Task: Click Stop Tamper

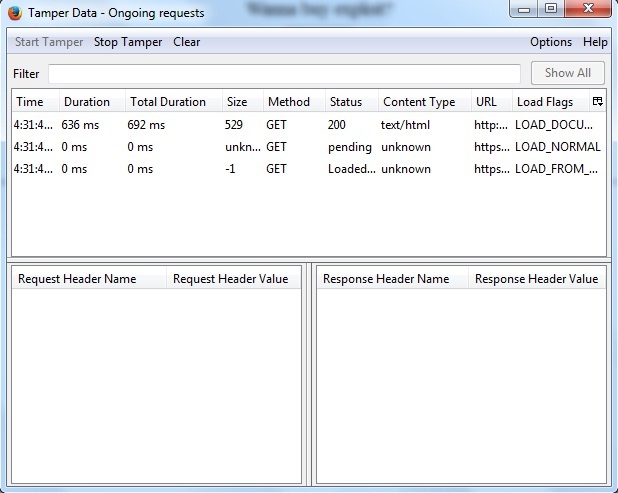Action: click(x=128, y=42)
